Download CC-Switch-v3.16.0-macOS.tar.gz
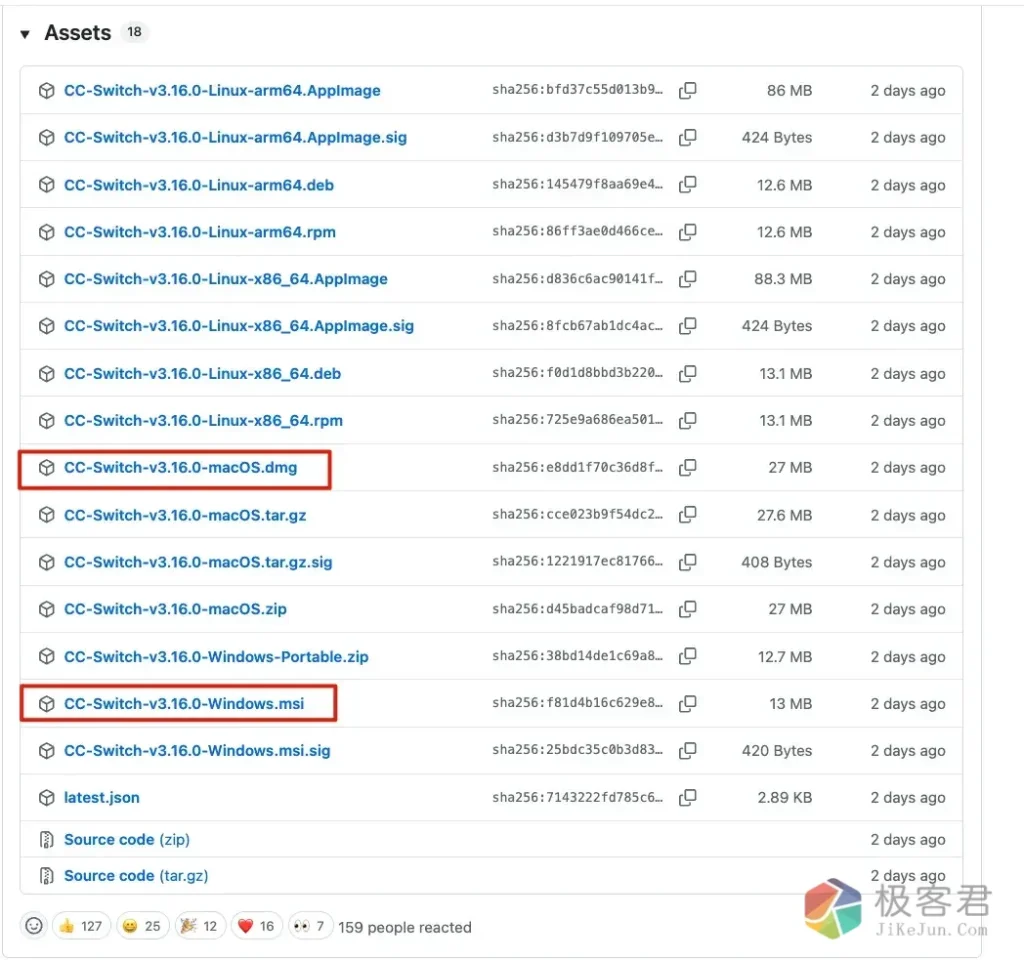 (x=185, y=515)
